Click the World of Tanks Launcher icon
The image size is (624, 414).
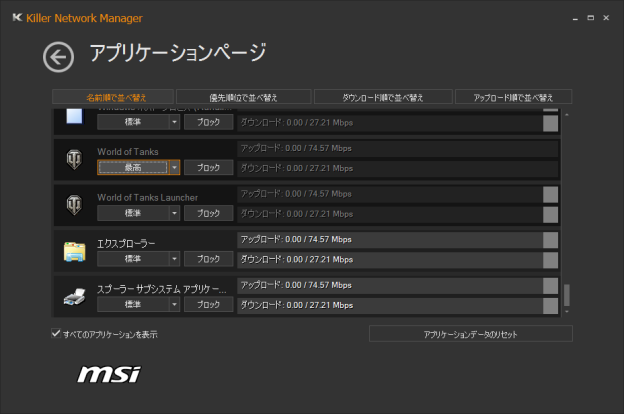[x=74, y=205]
